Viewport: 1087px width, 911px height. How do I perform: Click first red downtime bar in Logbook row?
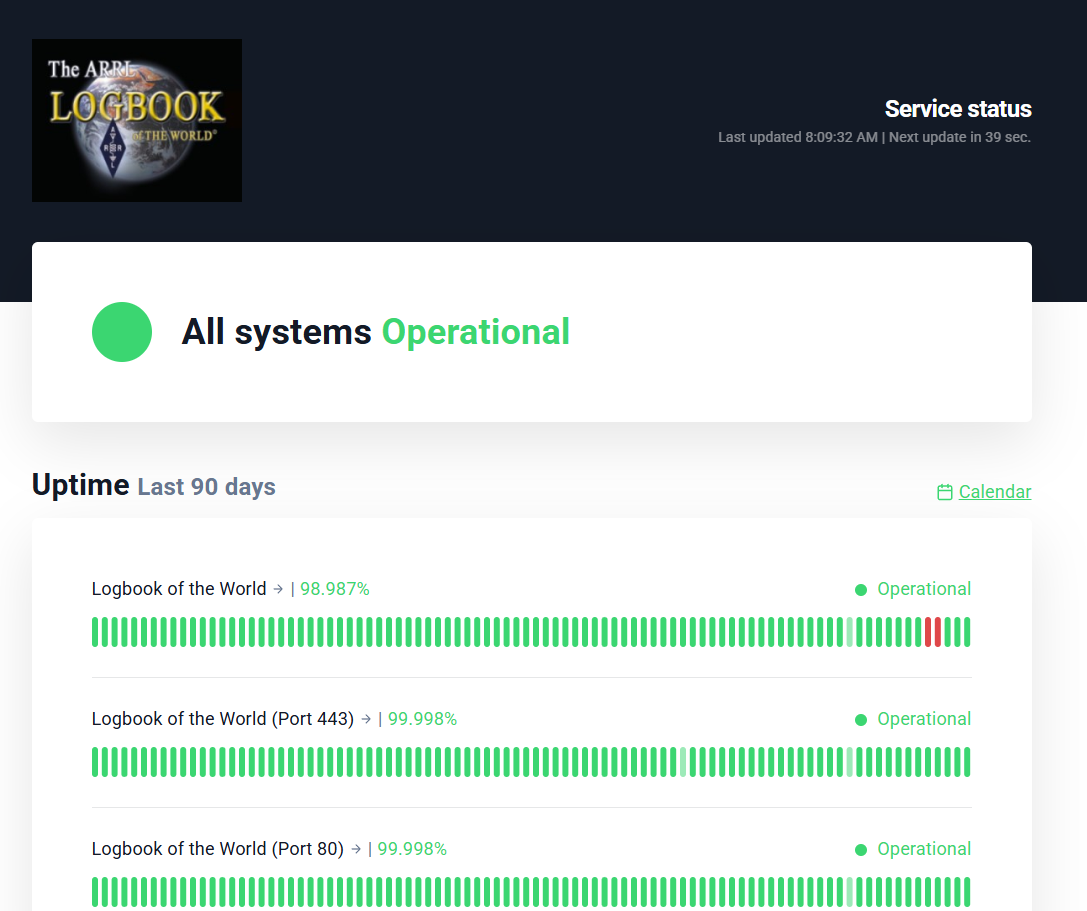coord(928,632)
